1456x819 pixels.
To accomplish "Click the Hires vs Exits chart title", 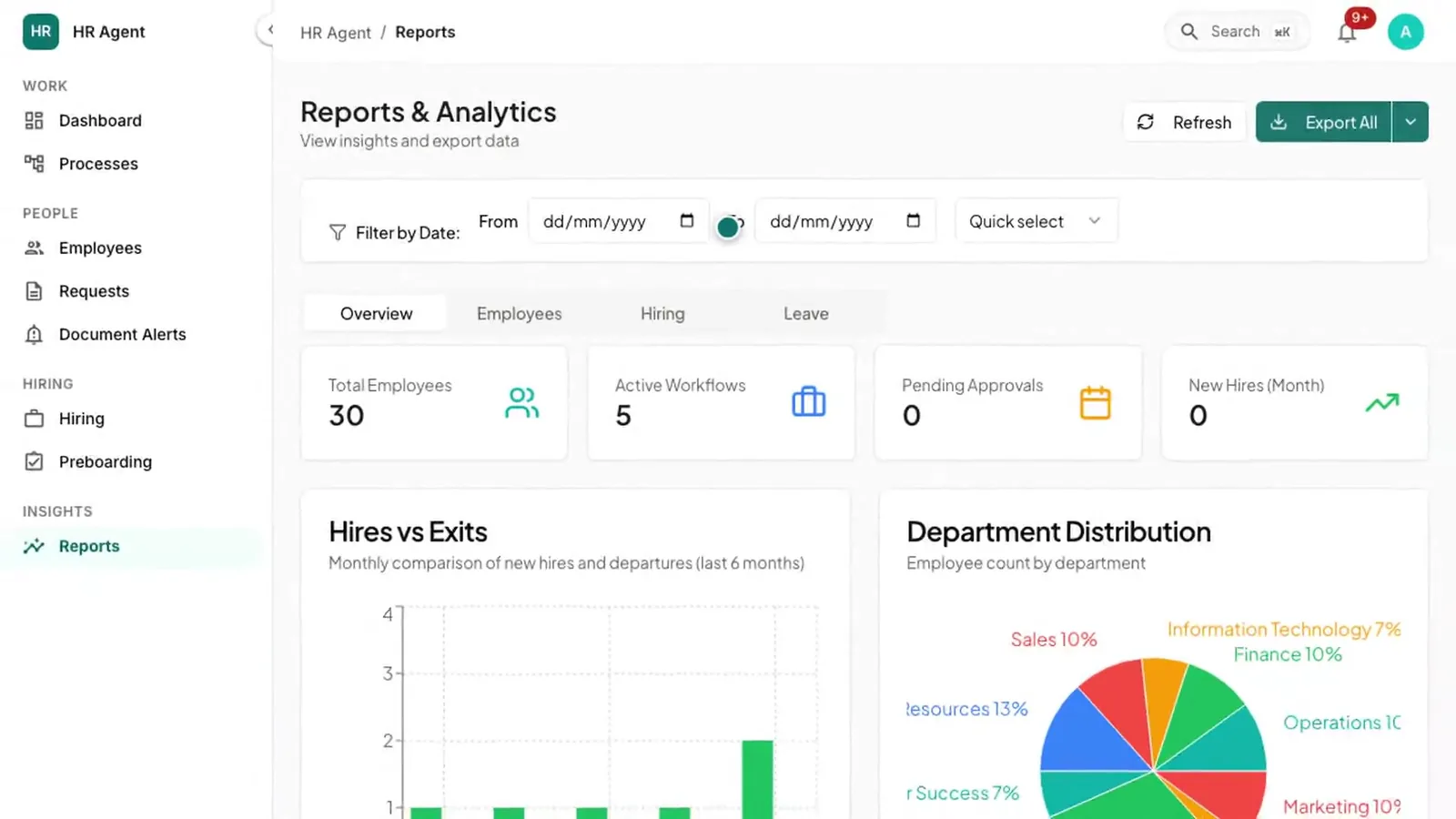I will click(x=408, y=531).
